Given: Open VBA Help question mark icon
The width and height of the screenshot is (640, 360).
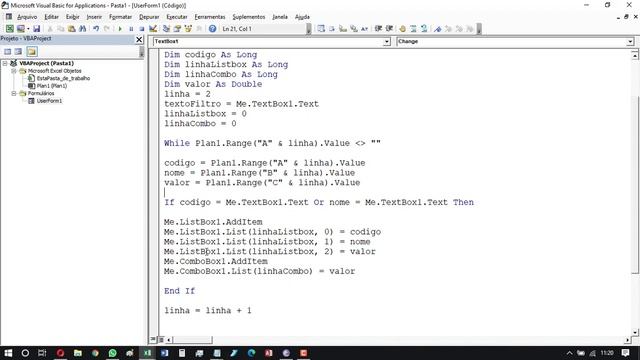Looking at the screenshot, I should tap(212, 29).
